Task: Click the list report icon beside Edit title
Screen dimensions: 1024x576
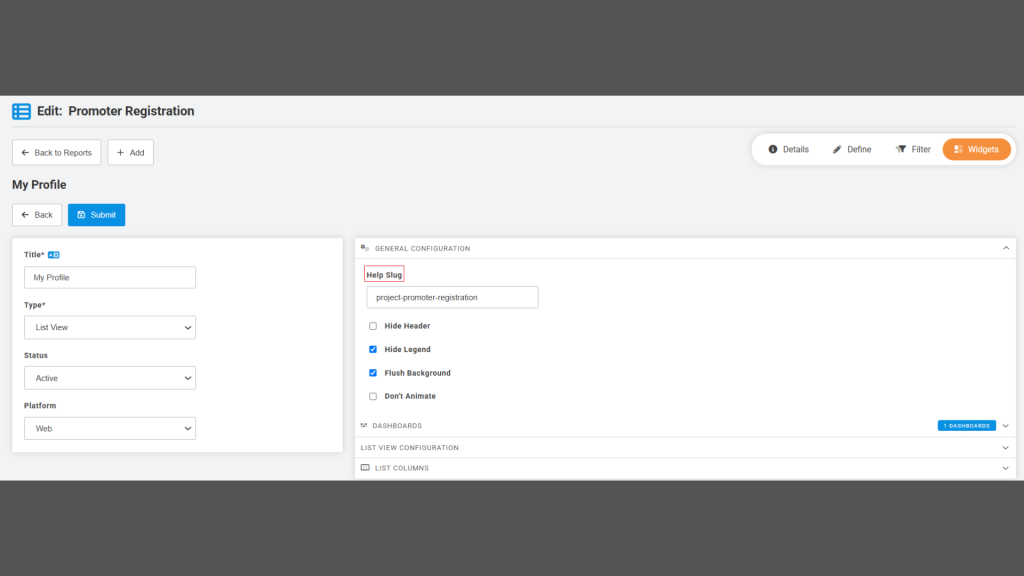Action: point(22,111)
